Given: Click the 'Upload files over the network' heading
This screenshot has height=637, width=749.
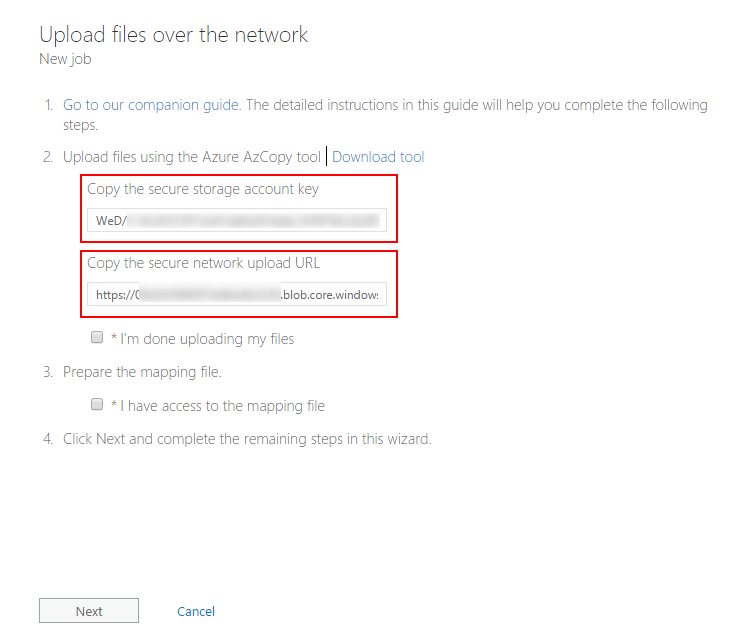Looking at the screenshot, I should [x=174, y=35].
